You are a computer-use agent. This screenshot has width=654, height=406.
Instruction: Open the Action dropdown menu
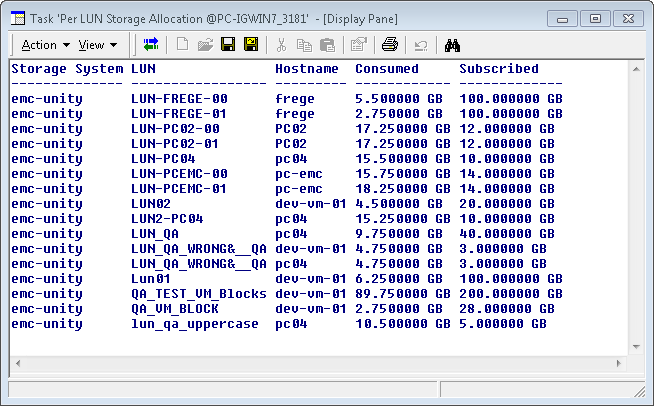click(45, 45)
